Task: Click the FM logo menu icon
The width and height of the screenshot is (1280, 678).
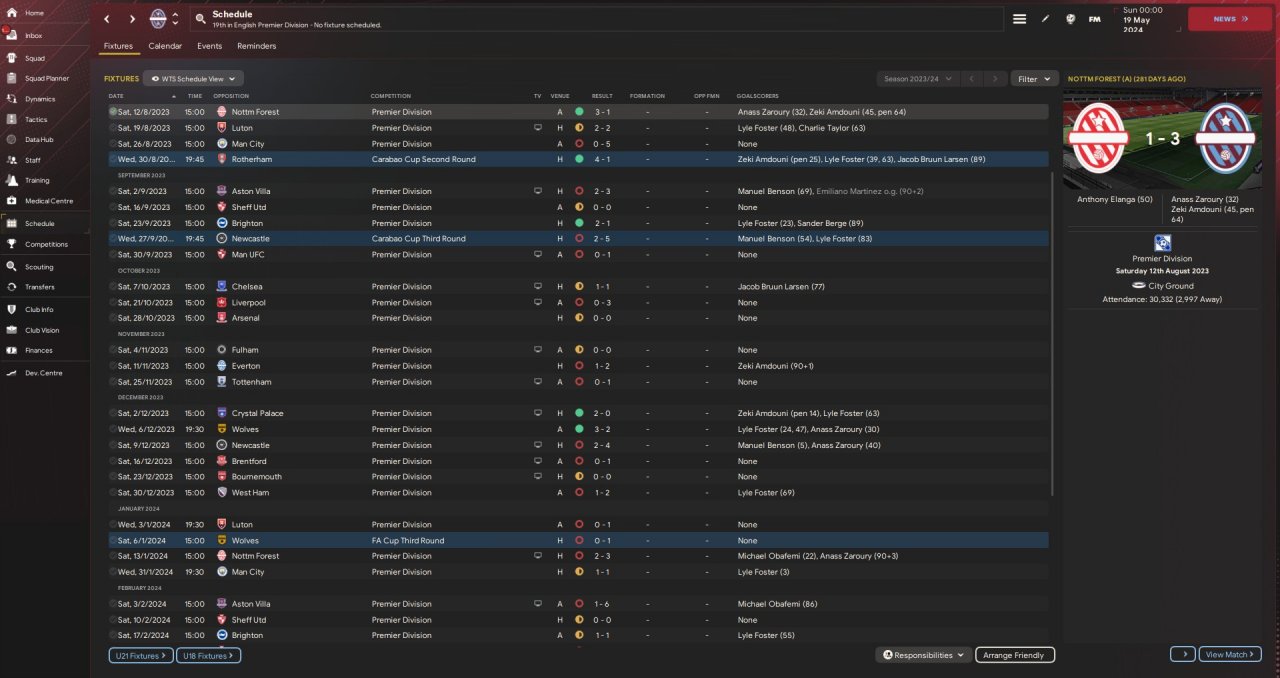Action: pos(1095,19)
